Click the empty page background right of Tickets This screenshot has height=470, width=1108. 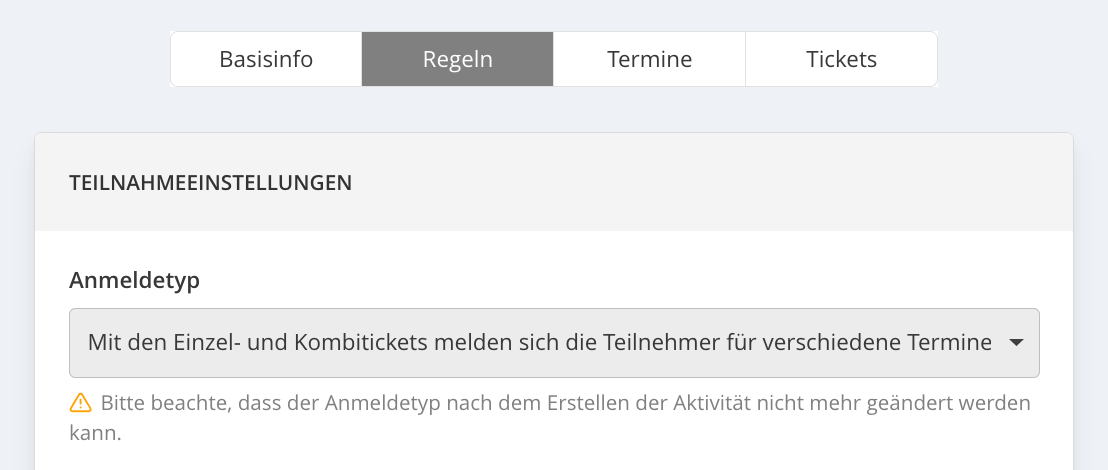1022,59
